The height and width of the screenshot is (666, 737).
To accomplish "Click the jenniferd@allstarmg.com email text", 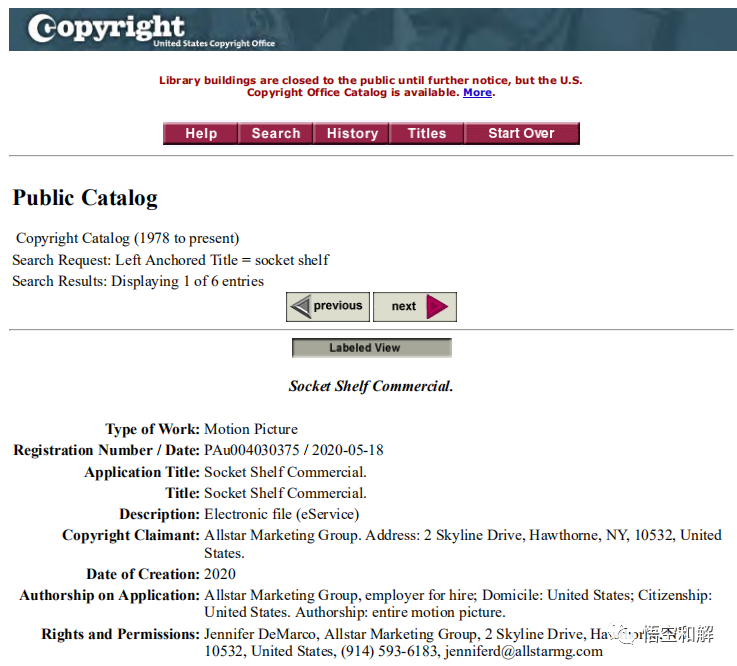I will [x=524, y=651].
